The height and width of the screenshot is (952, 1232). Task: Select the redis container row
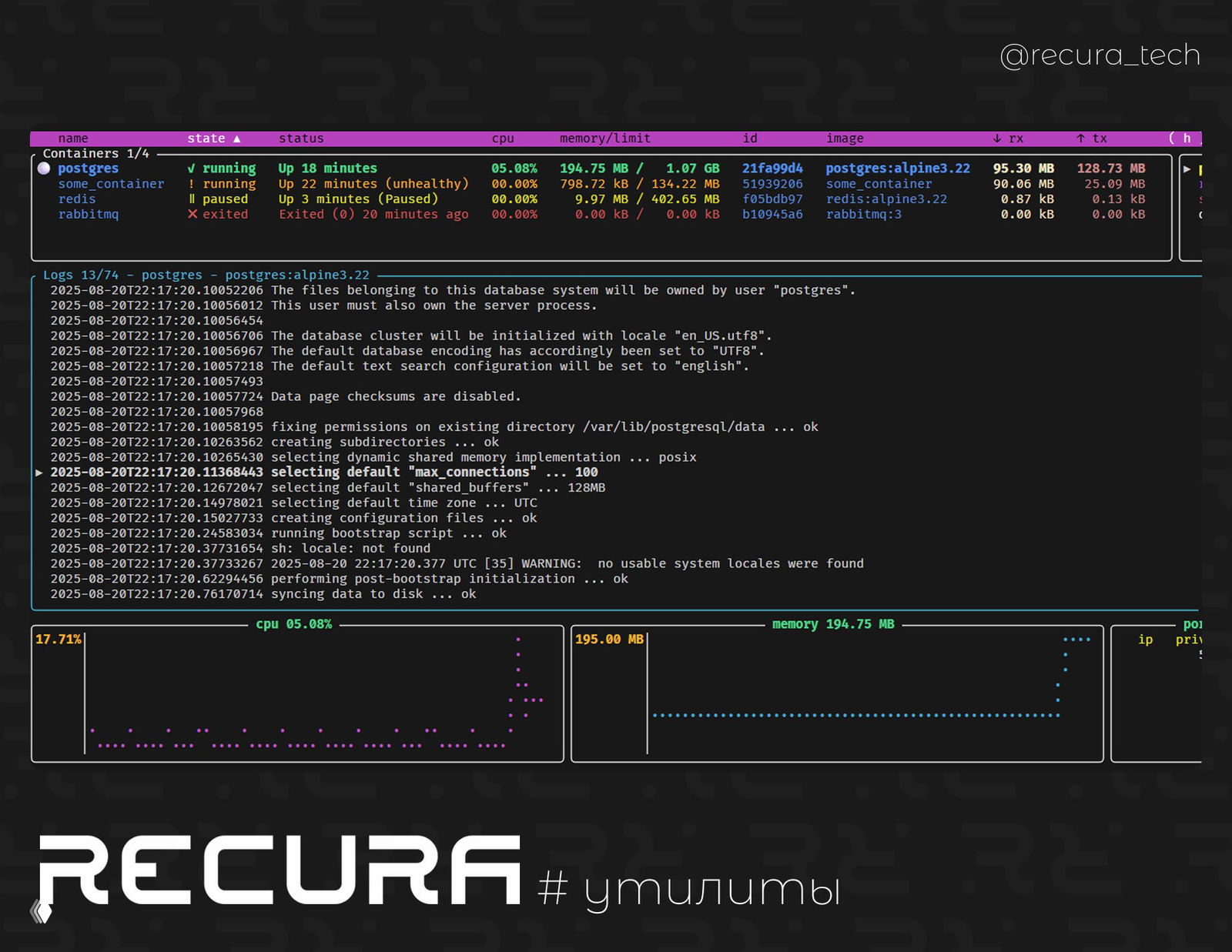point(77,199)
